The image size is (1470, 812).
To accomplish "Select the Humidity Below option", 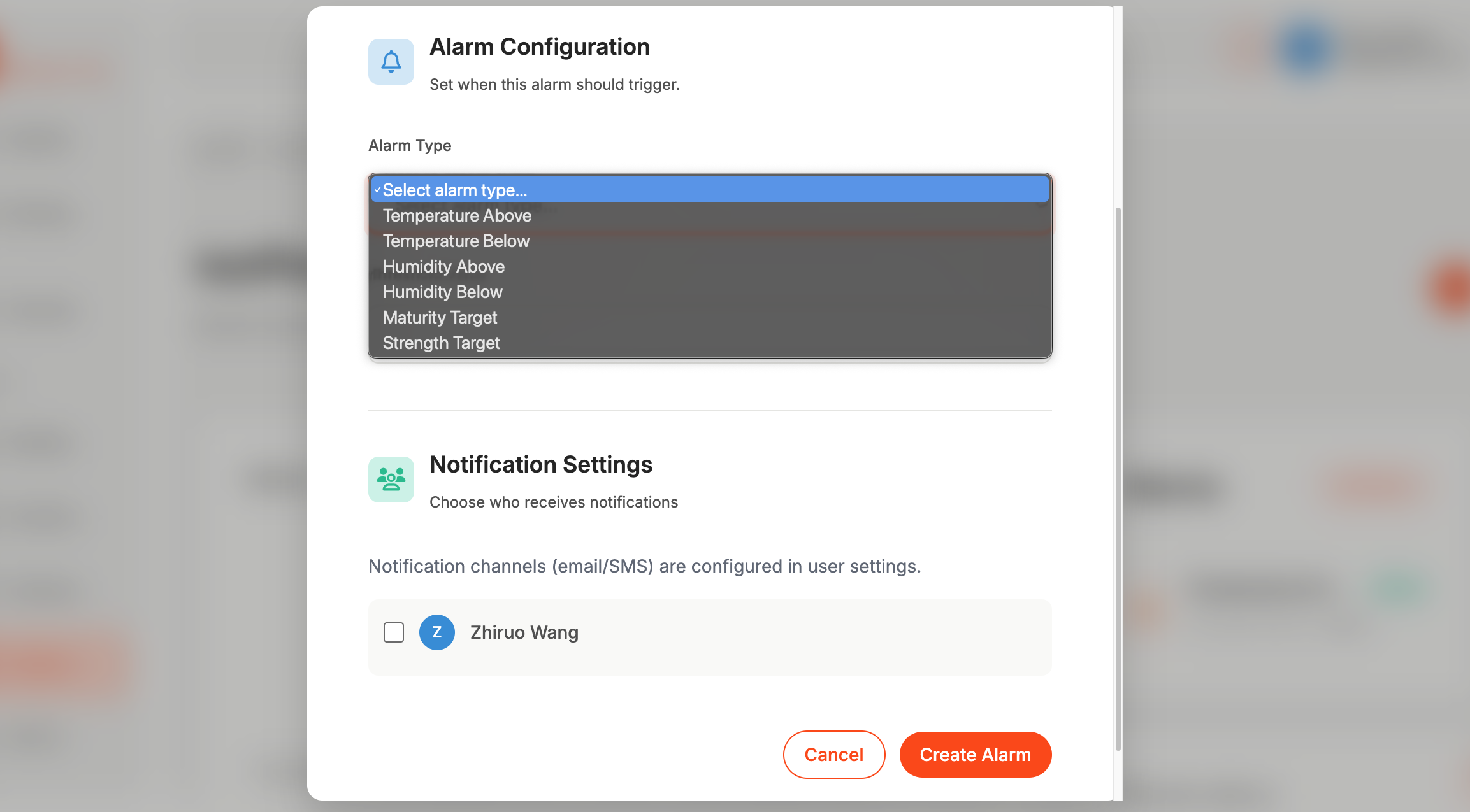I will pyautogui.click(x=443, y=292).
